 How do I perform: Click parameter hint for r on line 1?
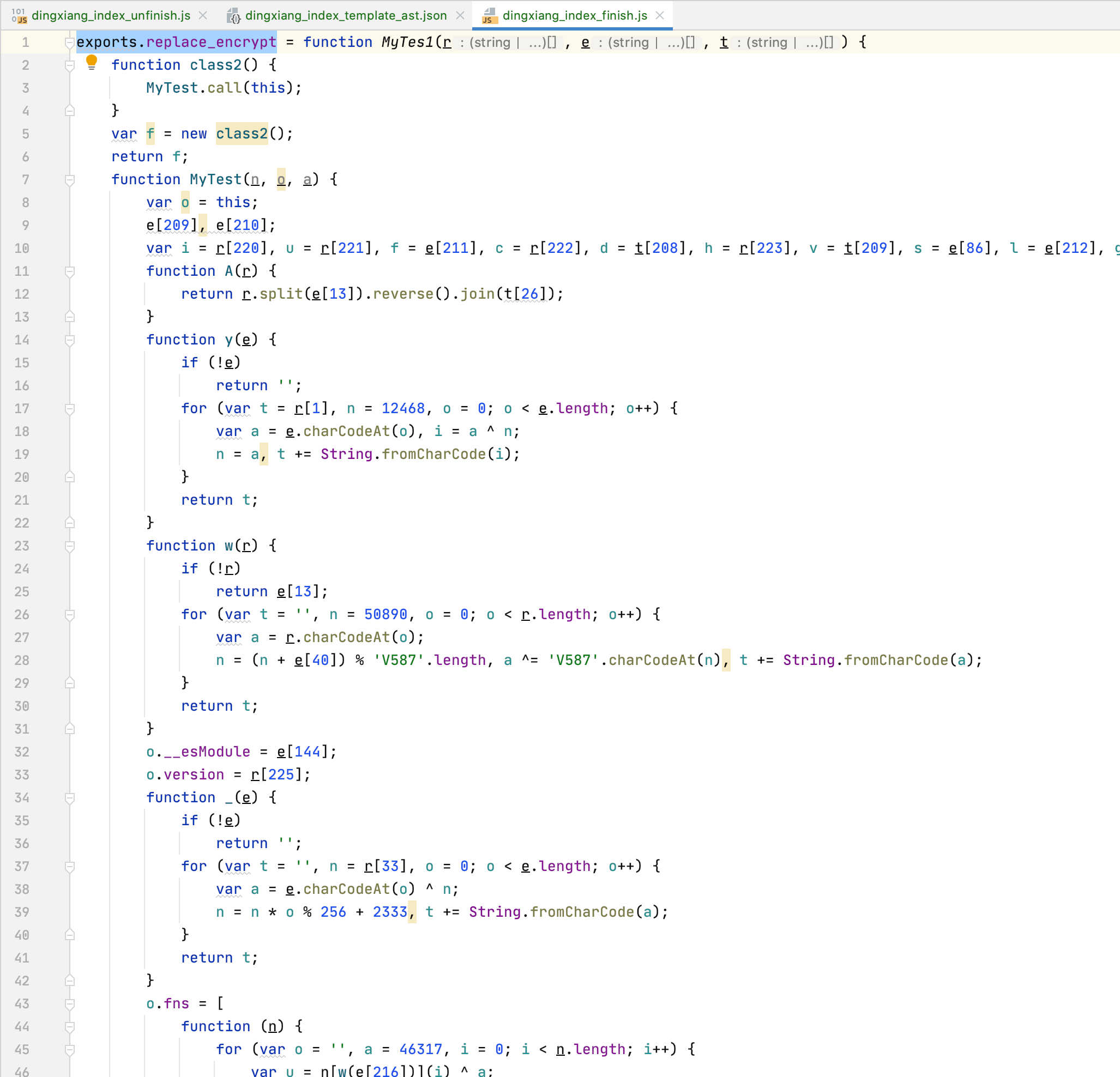pyautogui.click(x=509, y=43)
